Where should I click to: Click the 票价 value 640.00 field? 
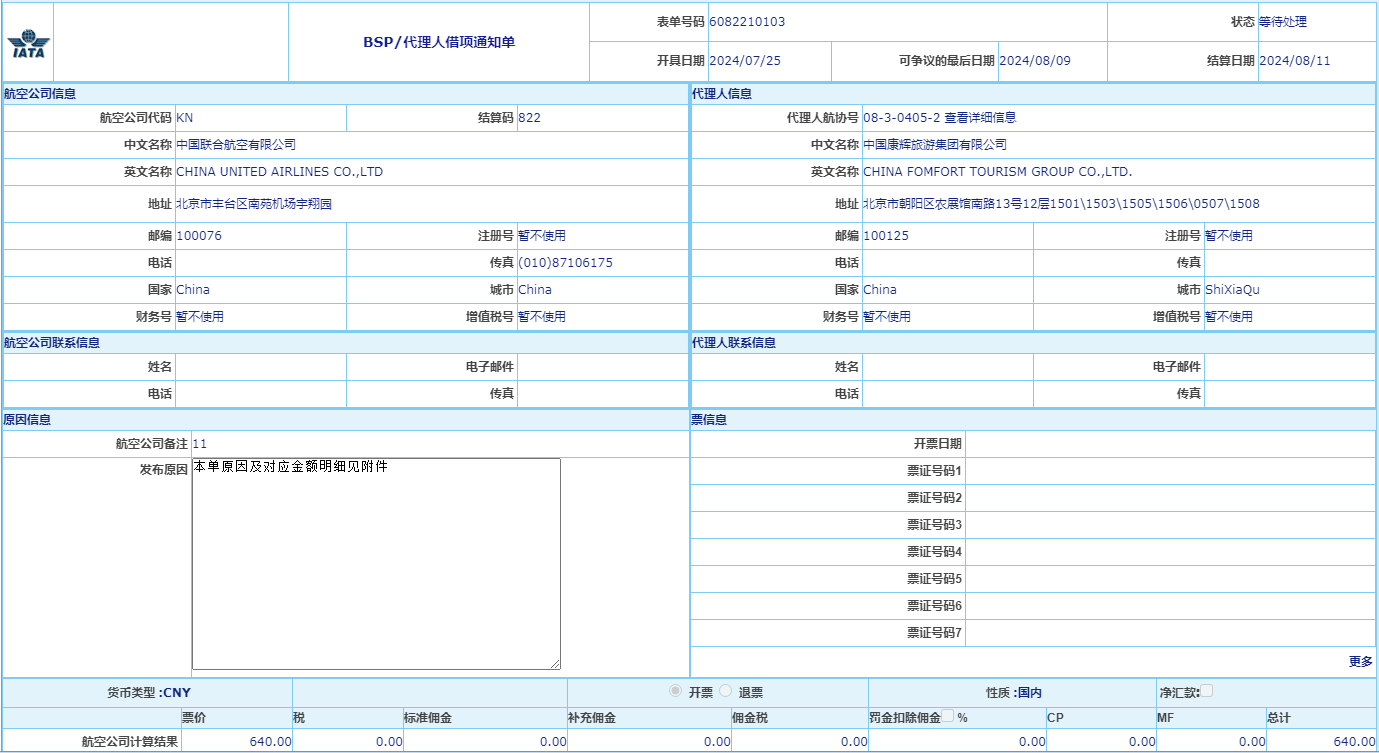pyautogui.click(x=238, y=742)
